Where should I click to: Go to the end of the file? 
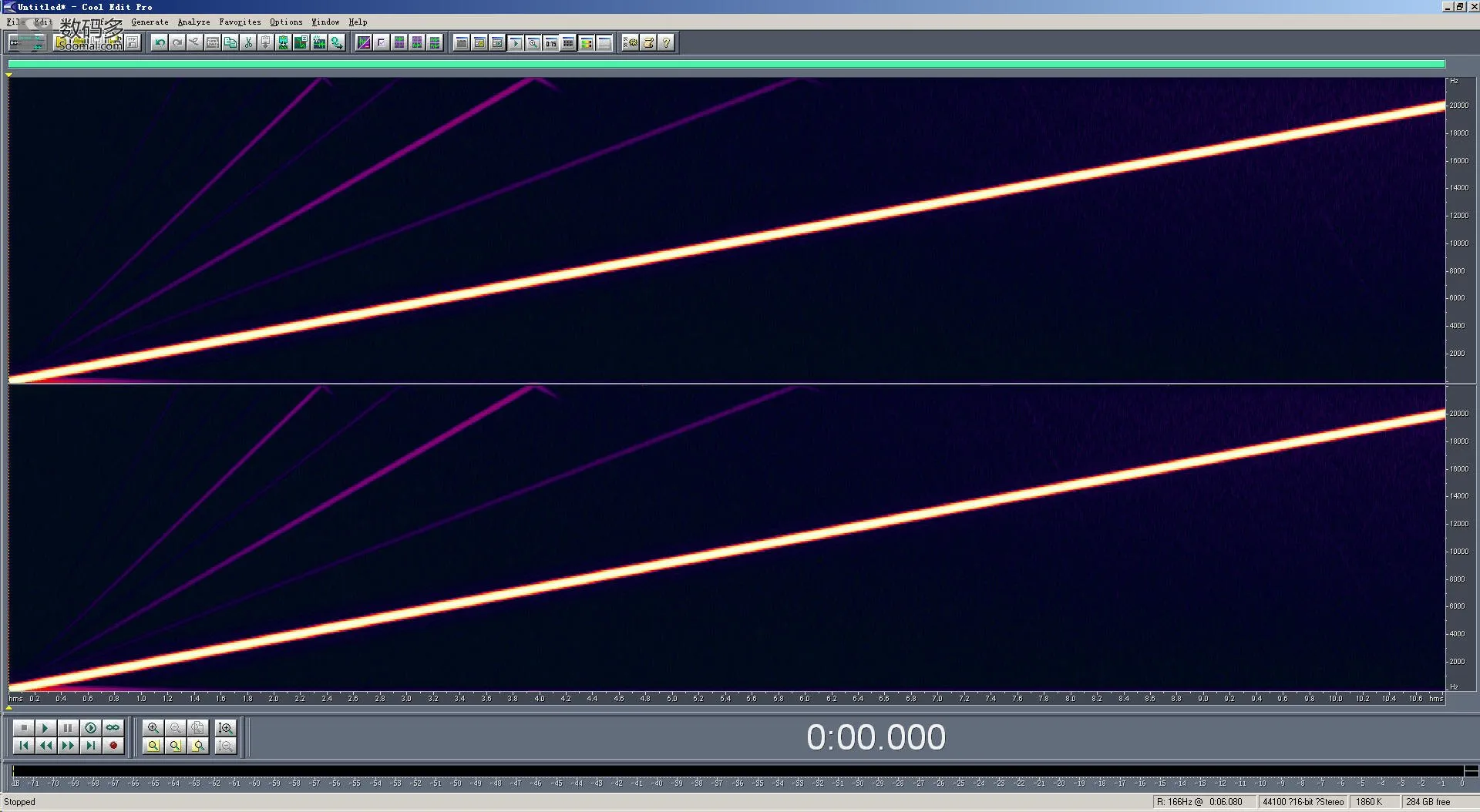pyautogui.click(x=90, y=746)
